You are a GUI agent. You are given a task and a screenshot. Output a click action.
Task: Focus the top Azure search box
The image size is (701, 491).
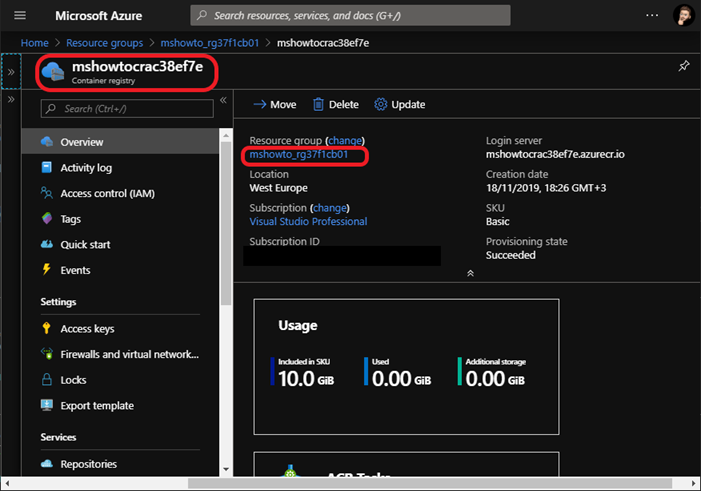pos(350,16)
